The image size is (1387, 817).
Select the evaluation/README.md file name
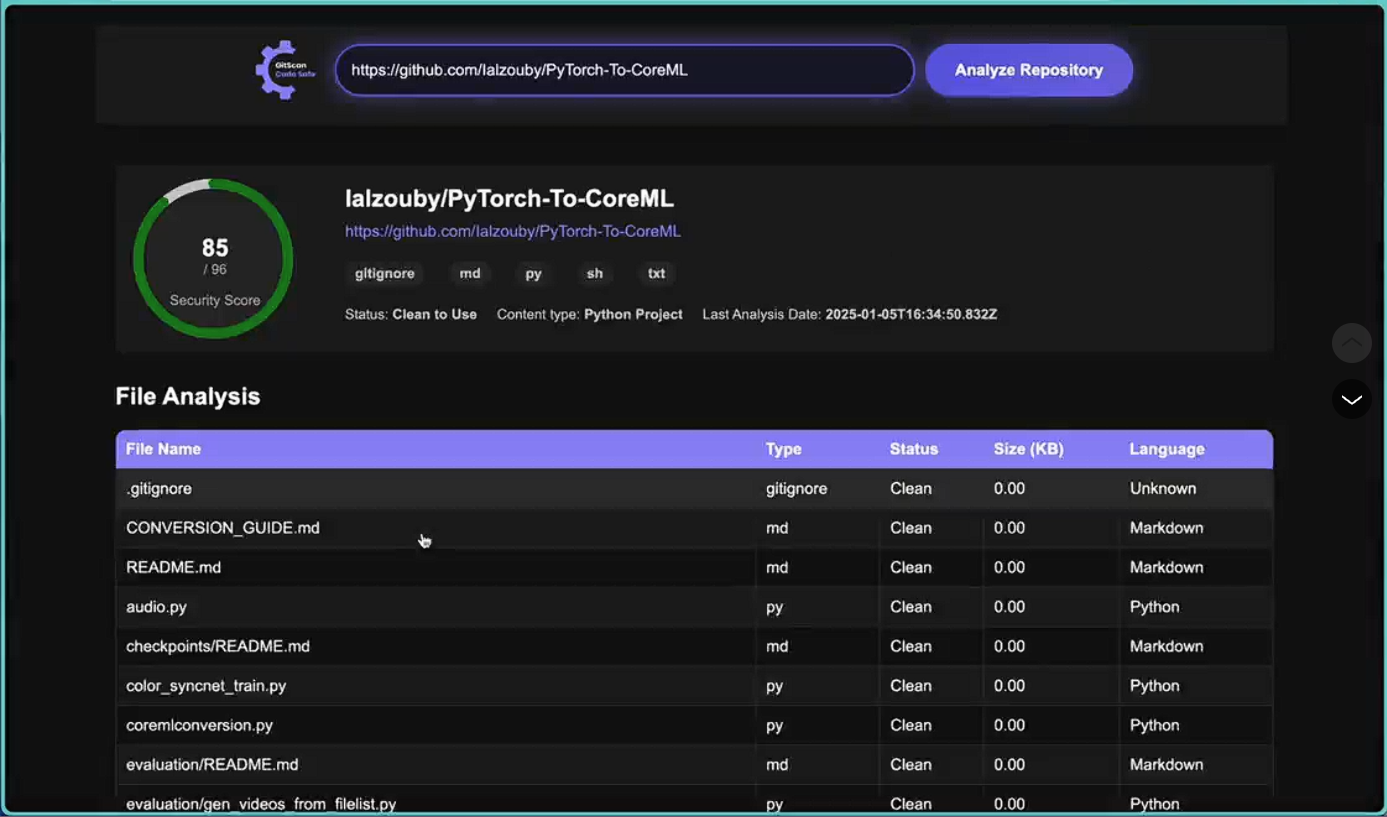(x=212, y=765)
